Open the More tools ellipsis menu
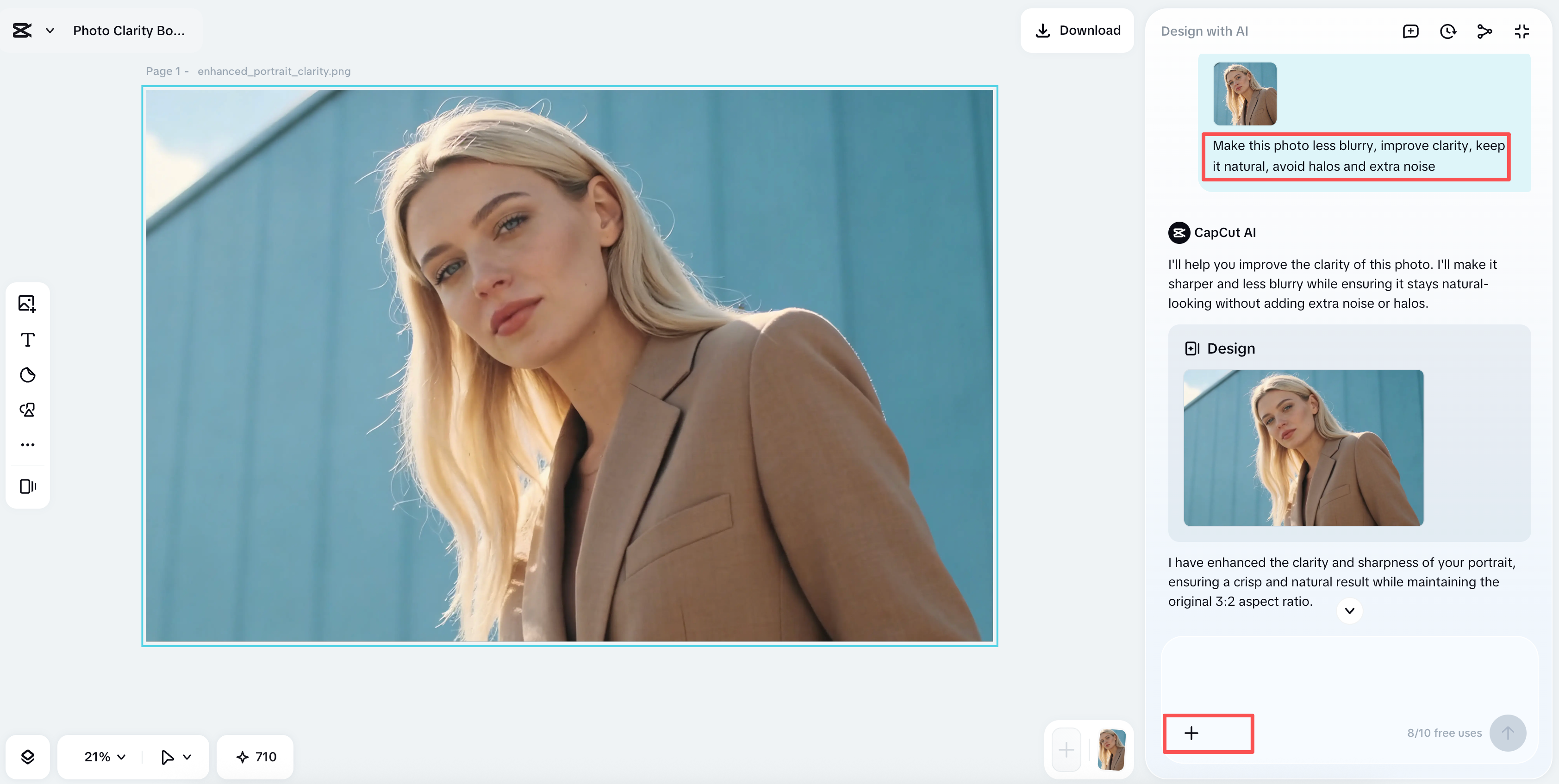Screen dimensions: 1559x784 click(27, 445)
